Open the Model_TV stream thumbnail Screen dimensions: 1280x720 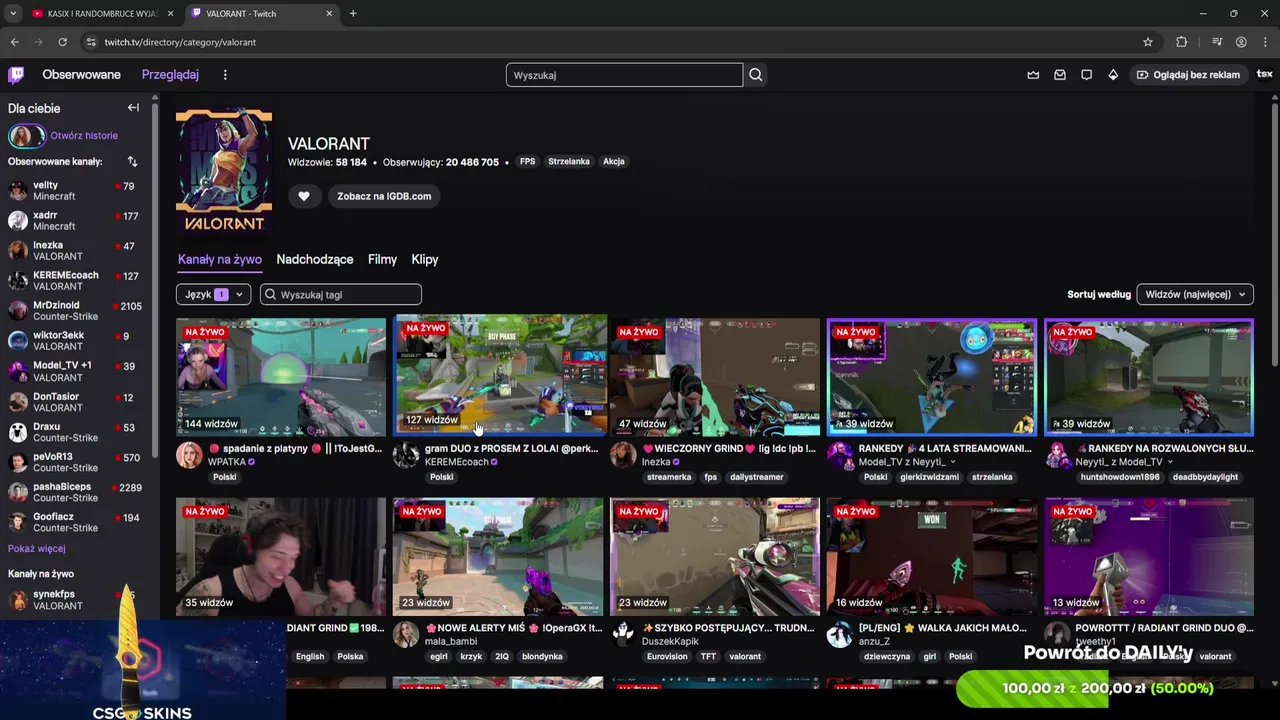(x=932, y=377)
